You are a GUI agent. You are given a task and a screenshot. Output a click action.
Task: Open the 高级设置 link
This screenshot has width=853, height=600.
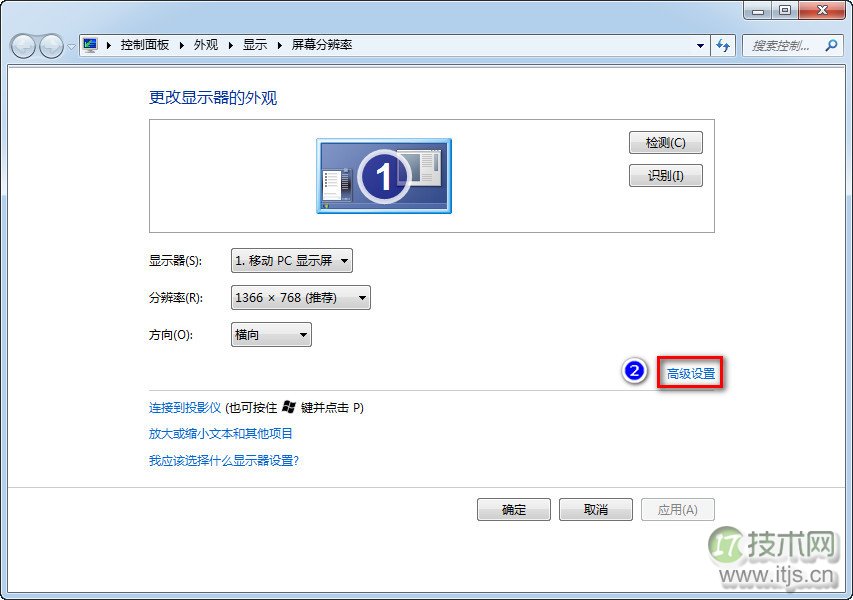[690, 374]
